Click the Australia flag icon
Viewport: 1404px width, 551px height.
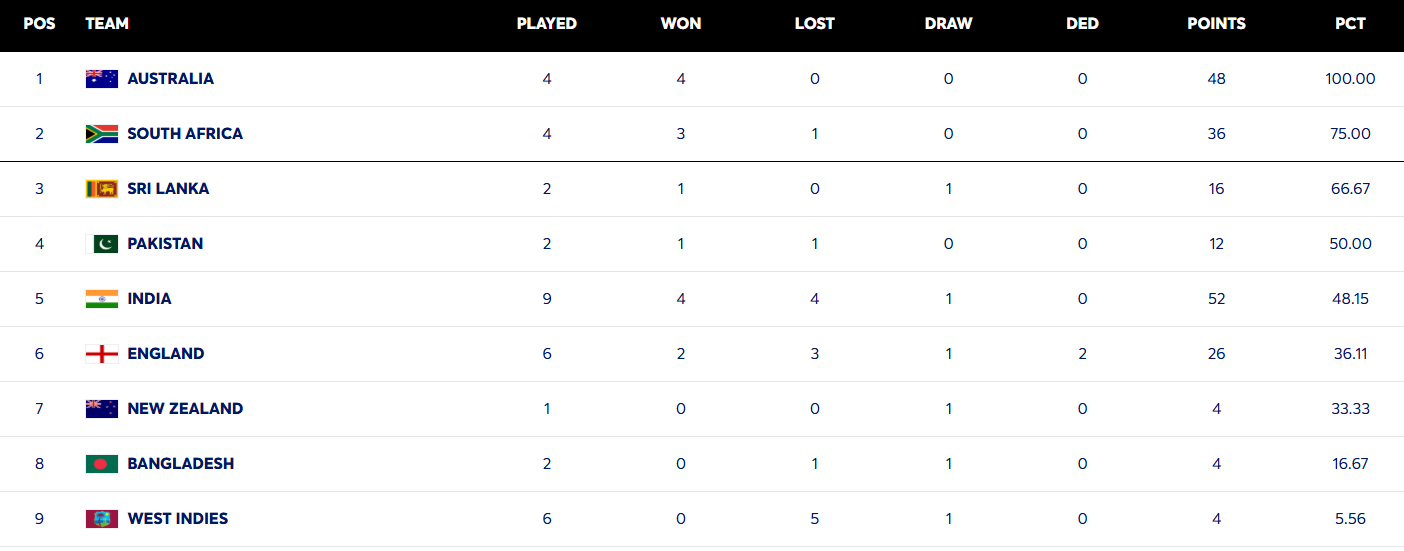tap(102, 79)
